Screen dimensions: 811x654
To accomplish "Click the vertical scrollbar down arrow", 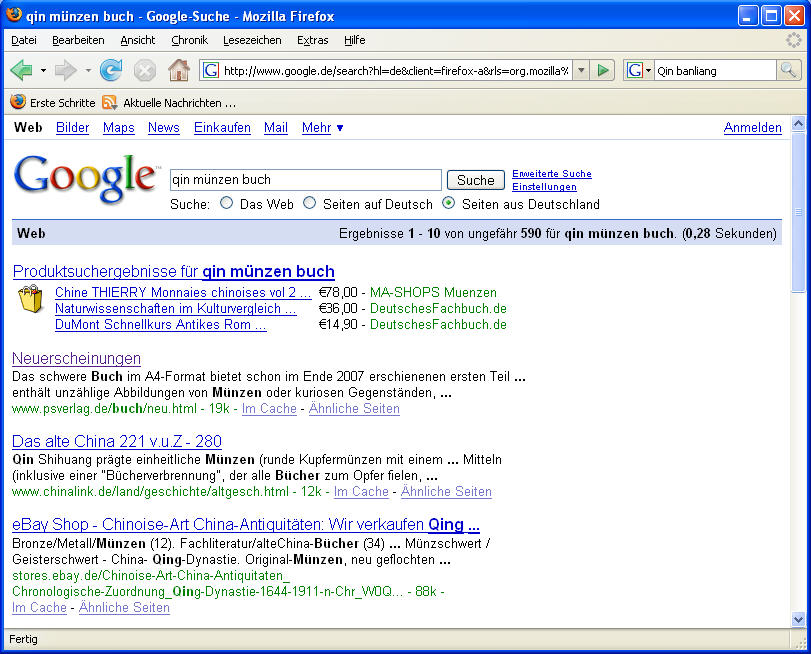I will tap(799, 619).
